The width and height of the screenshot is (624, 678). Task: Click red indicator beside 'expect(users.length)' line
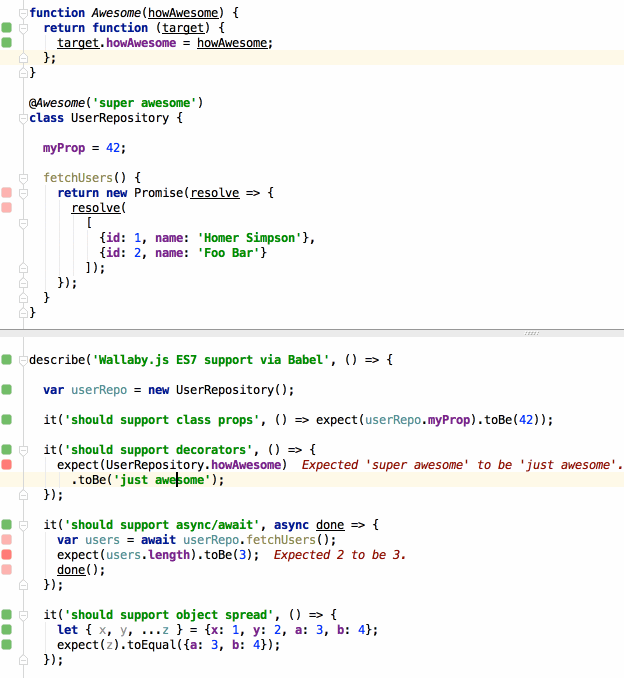pos(7,555)
